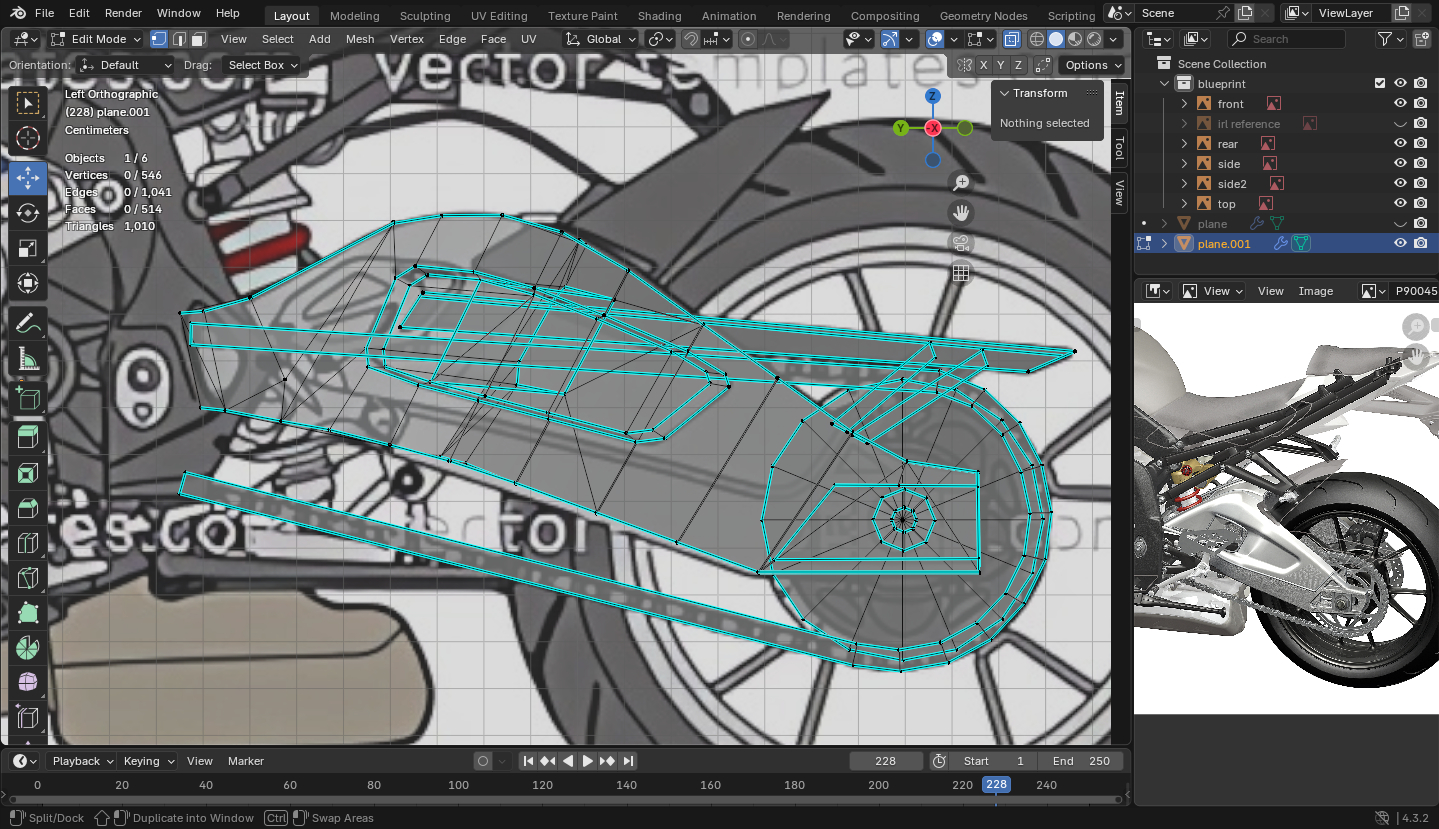Click the Keying dropdown button
Viewport: 1439px width, 829px height.
click(148, 761)
